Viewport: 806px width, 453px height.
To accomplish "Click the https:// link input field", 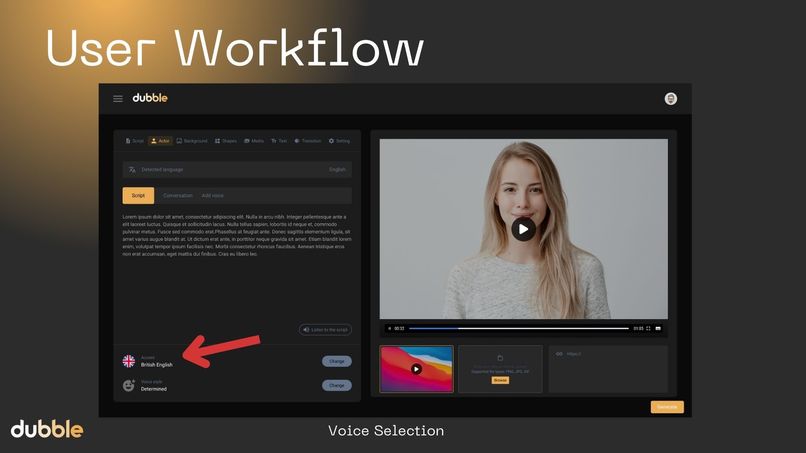I will click(608, 369).
